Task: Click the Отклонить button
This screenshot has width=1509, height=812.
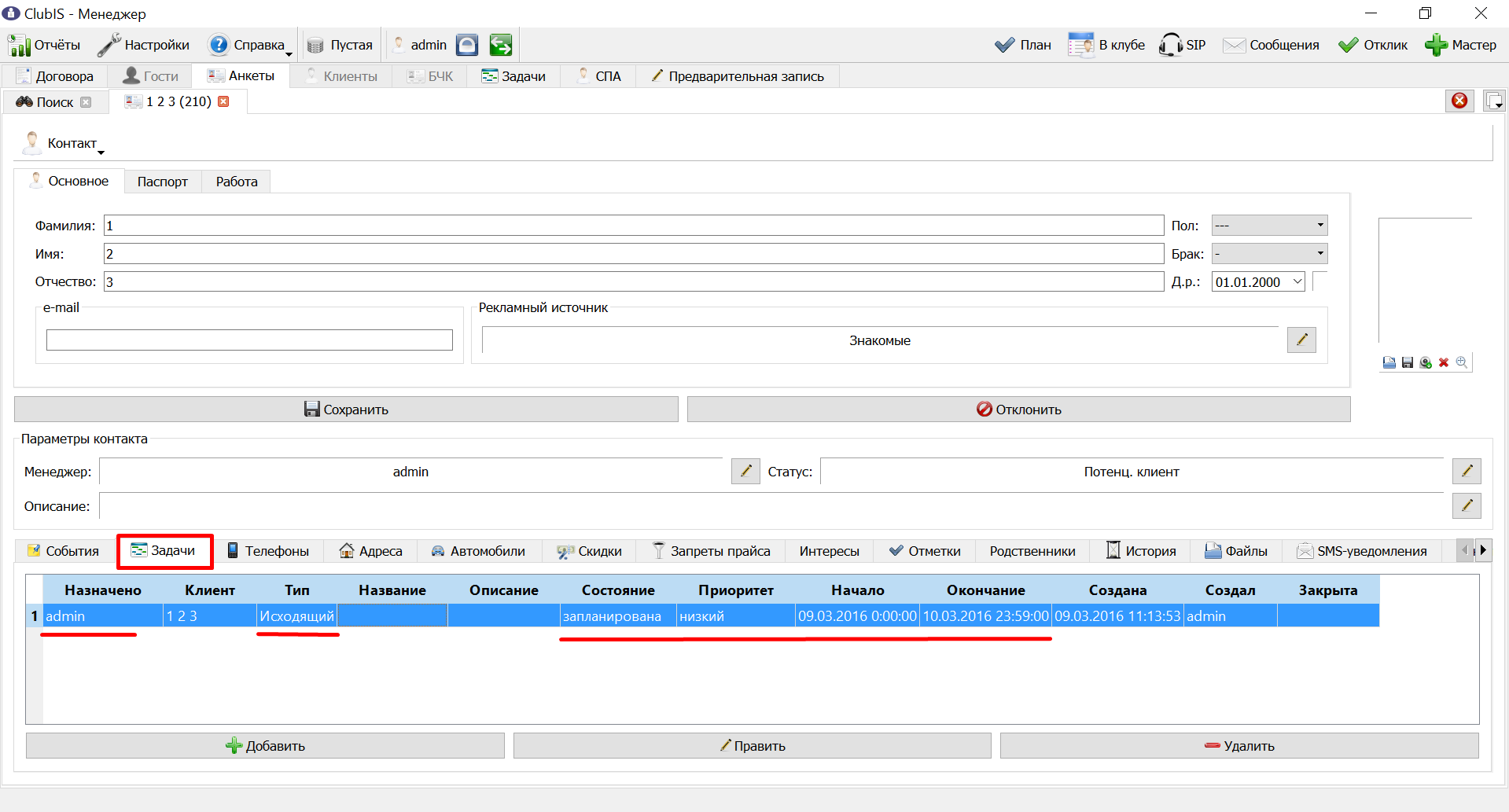Action: (x=1018, y=410)
